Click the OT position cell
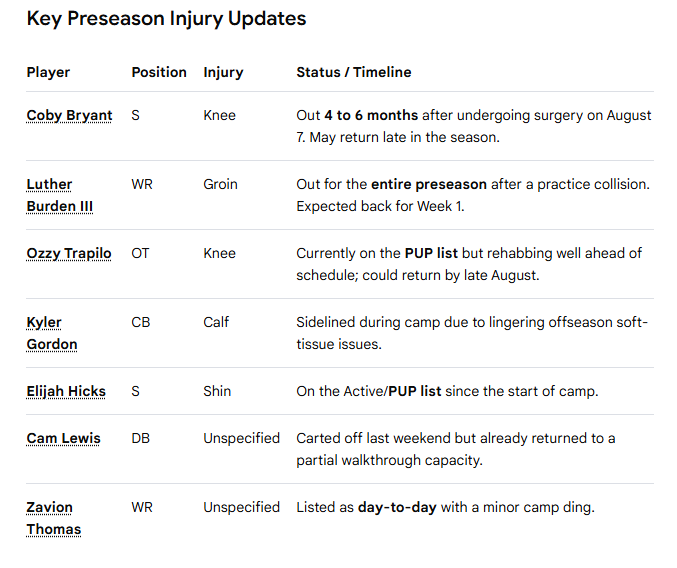 (140, 253)
